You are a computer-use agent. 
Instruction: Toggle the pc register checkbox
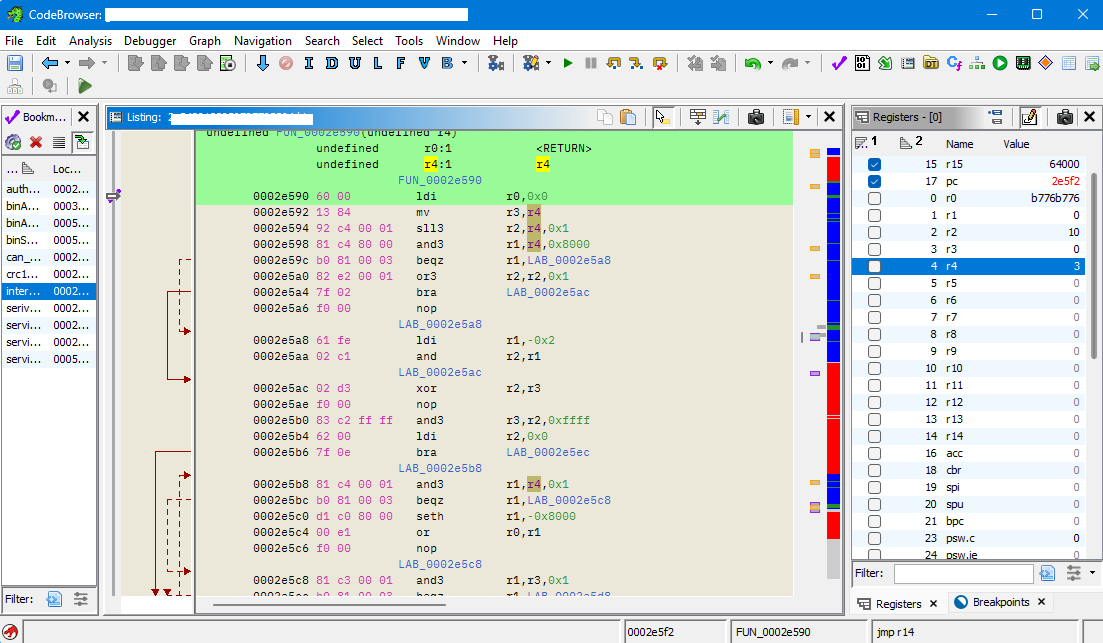coord(875,181)
